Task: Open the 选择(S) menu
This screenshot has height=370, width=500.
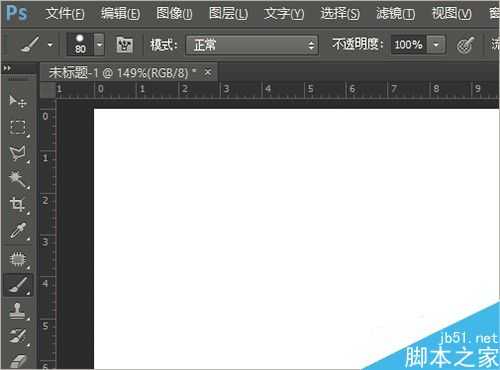Action: pos(340,14)
